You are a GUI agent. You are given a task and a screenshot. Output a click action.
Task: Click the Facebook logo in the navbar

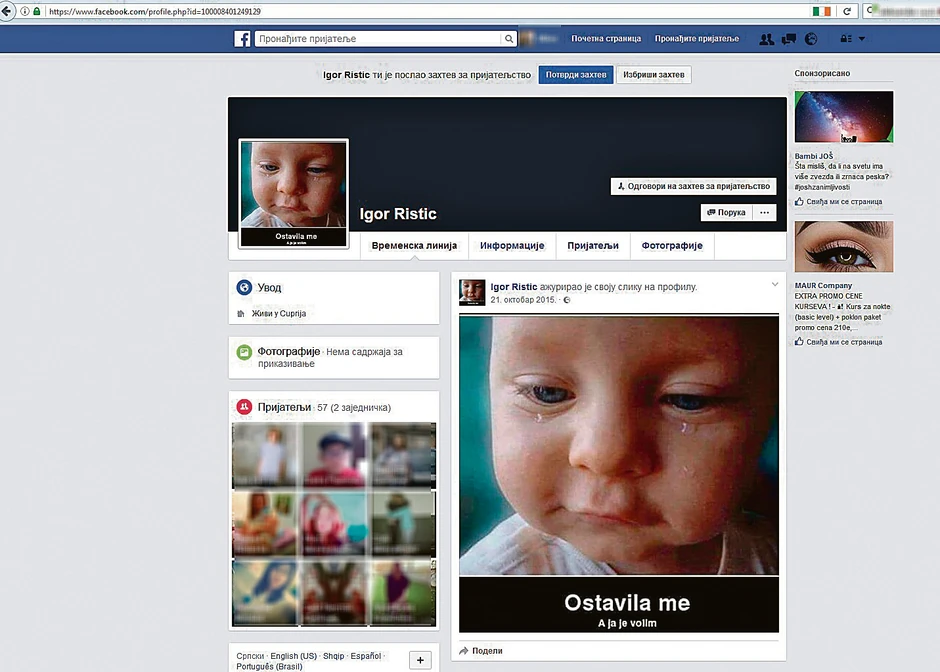pos(242,38)
